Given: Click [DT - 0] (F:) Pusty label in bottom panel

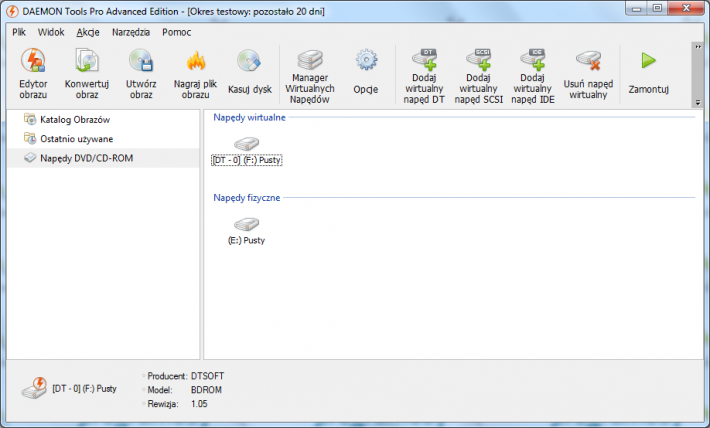Looking at the screenshot, I should [x=85, y=389].
